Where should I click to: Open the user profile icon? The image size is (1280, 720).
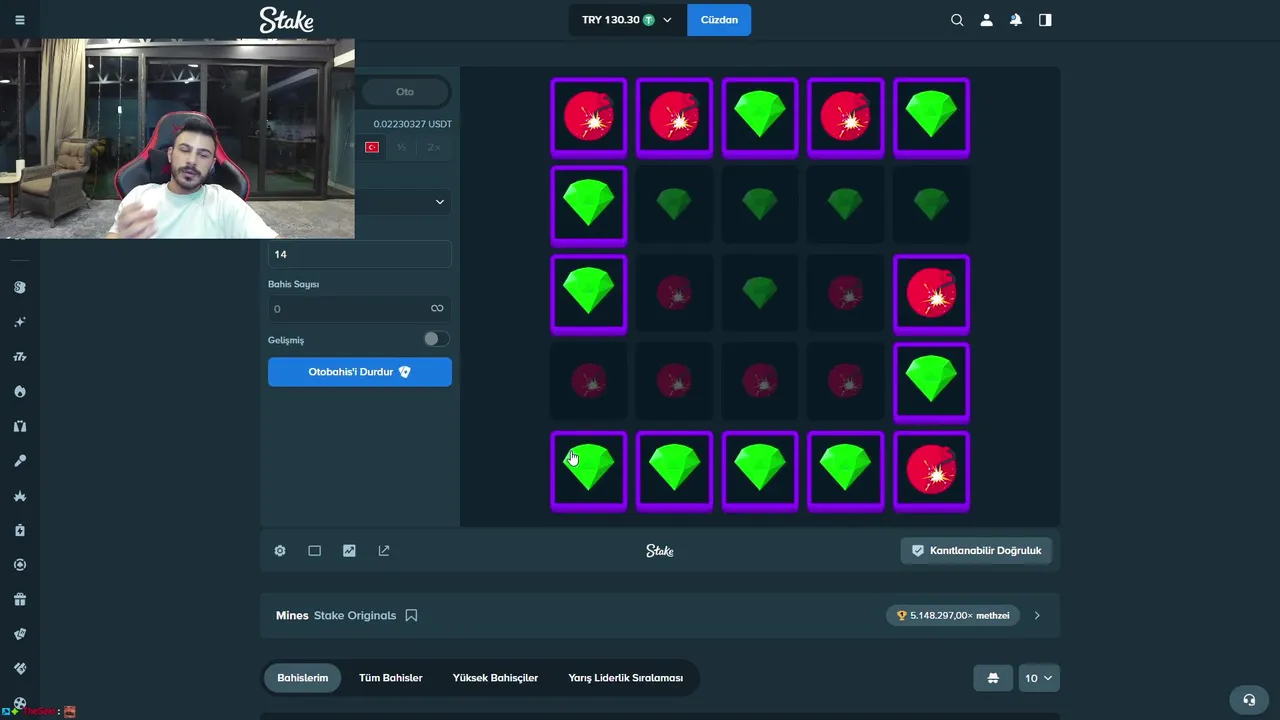tap(986, 20)
